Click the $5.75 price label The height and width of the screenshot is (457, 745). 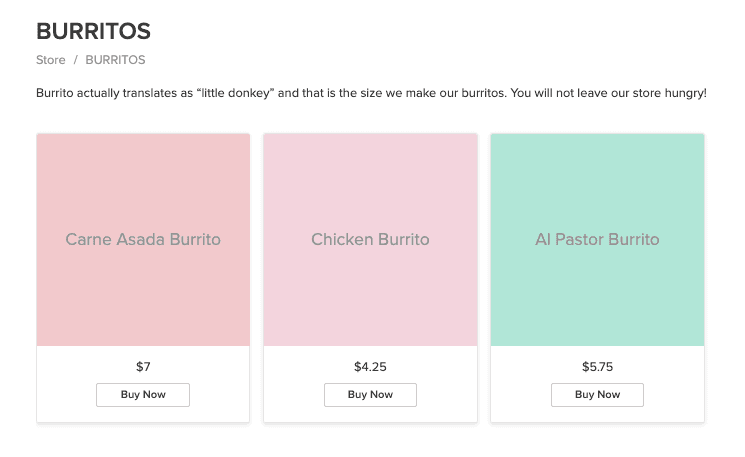pos(597,367)
